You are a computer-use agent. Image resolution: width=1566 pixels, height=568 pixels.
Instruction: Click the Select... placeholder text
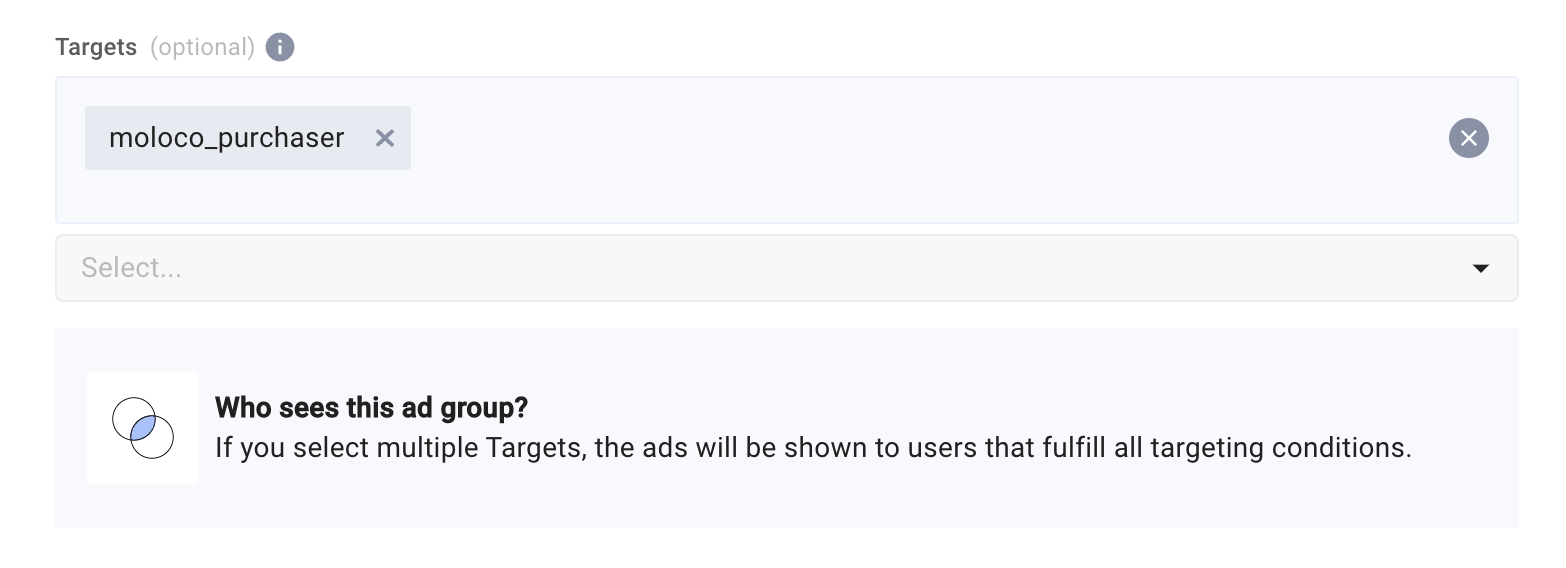pyautogui.click(x=131, y=268)
